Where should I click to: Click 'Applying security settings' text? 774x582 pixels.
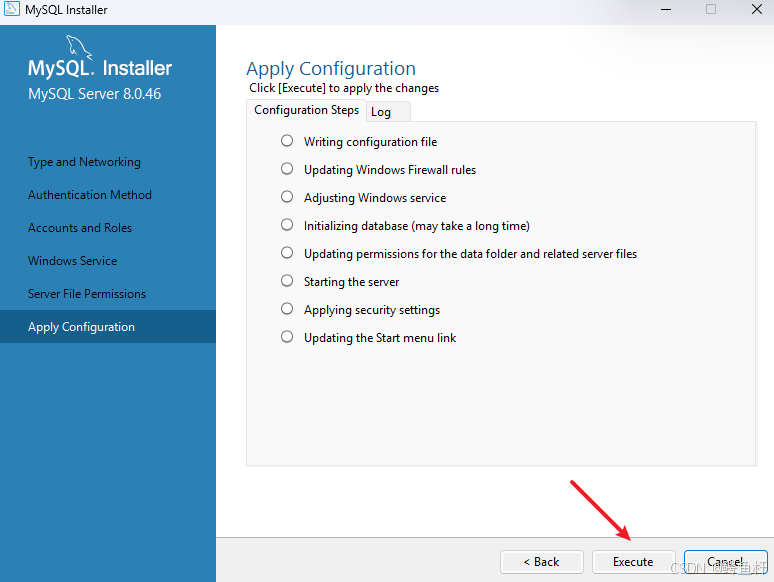372,310
